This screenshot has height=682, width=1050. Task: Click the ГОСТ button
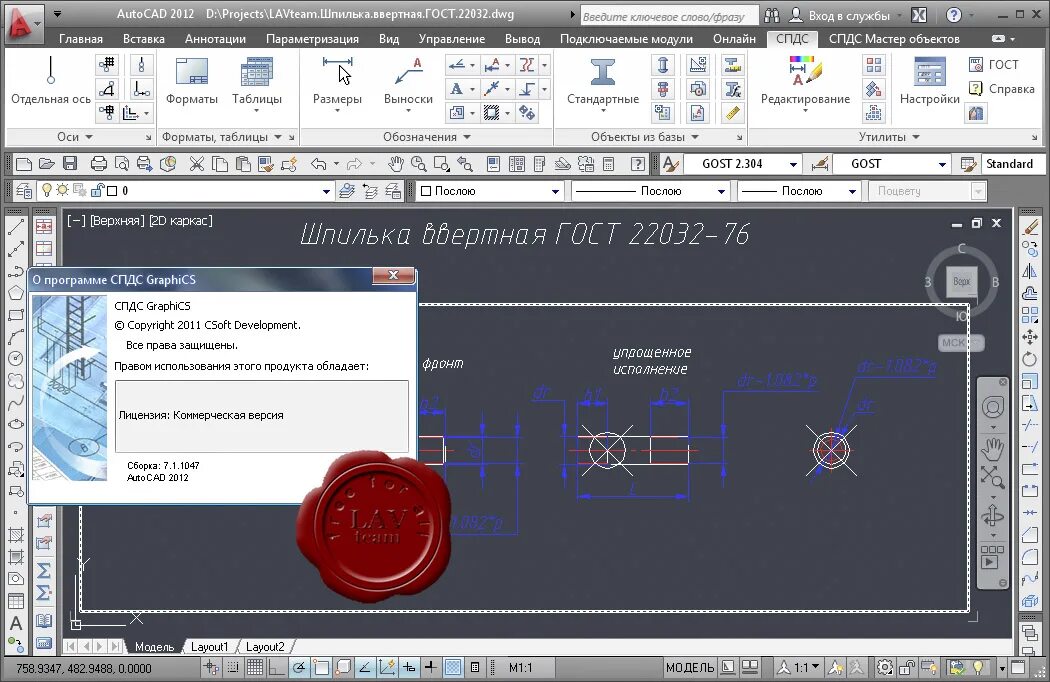(994, 64)
